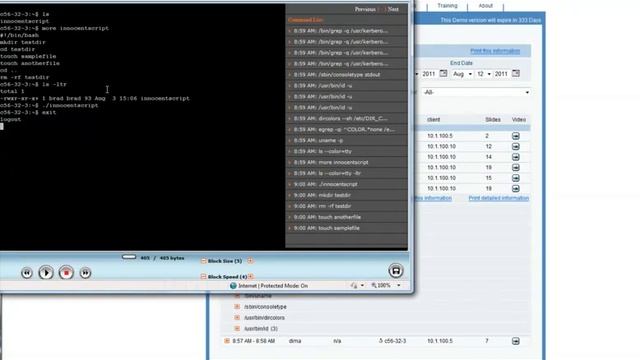
Task: Click the security icon in browser status bar
Action: click(354, 286)
